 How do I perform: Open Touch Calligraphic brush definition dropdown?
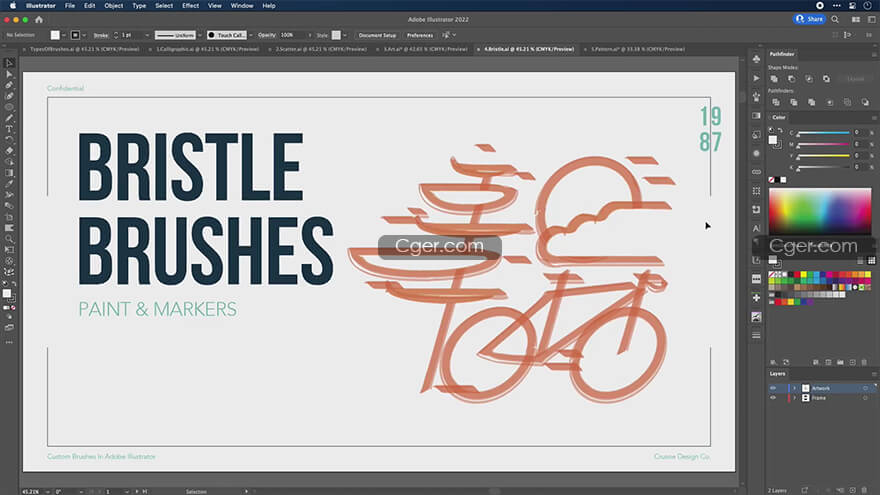[x=250, y=35]
